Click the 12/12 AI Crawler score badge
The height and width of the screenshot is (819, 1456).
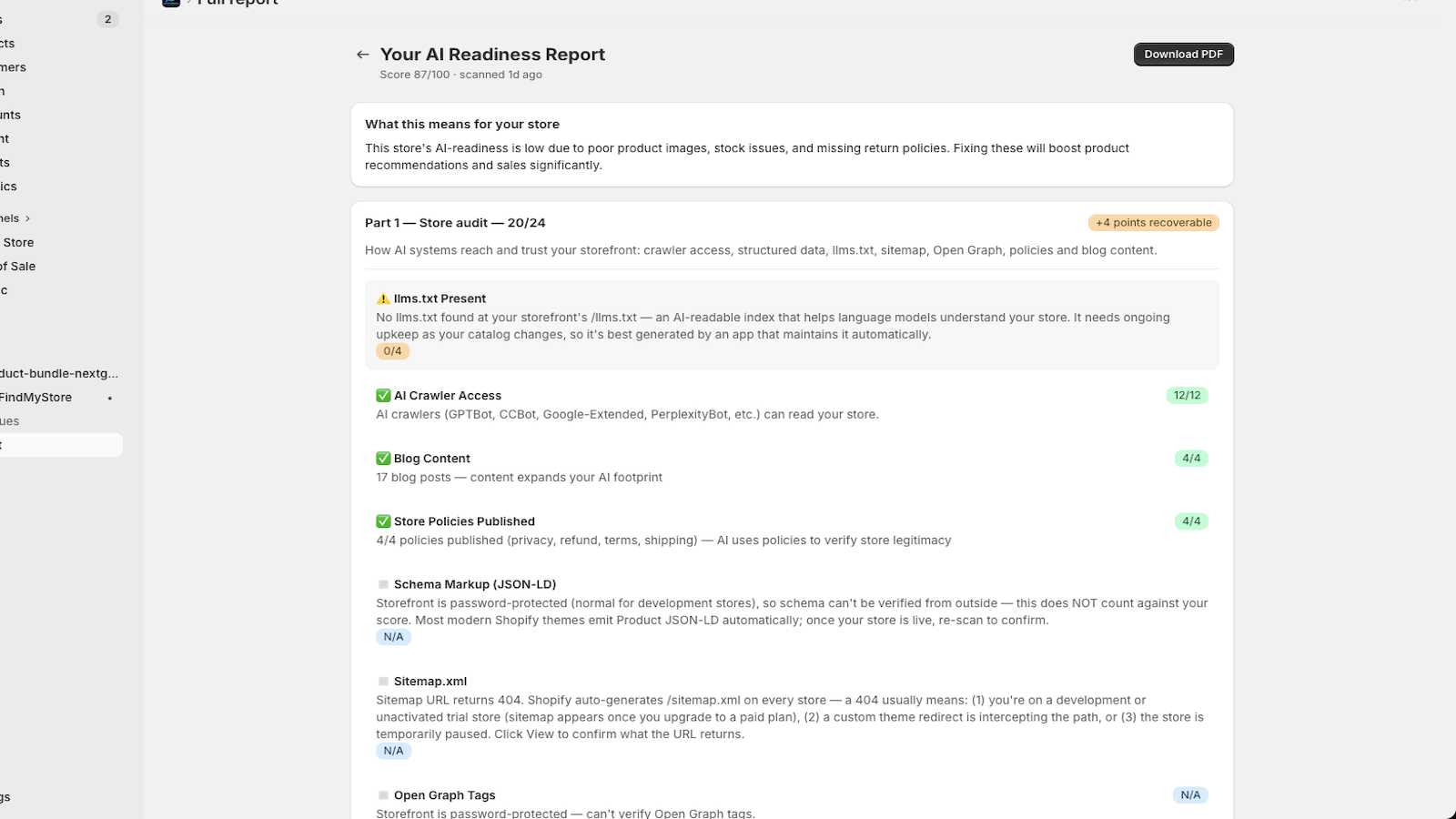coord(1187,396)
